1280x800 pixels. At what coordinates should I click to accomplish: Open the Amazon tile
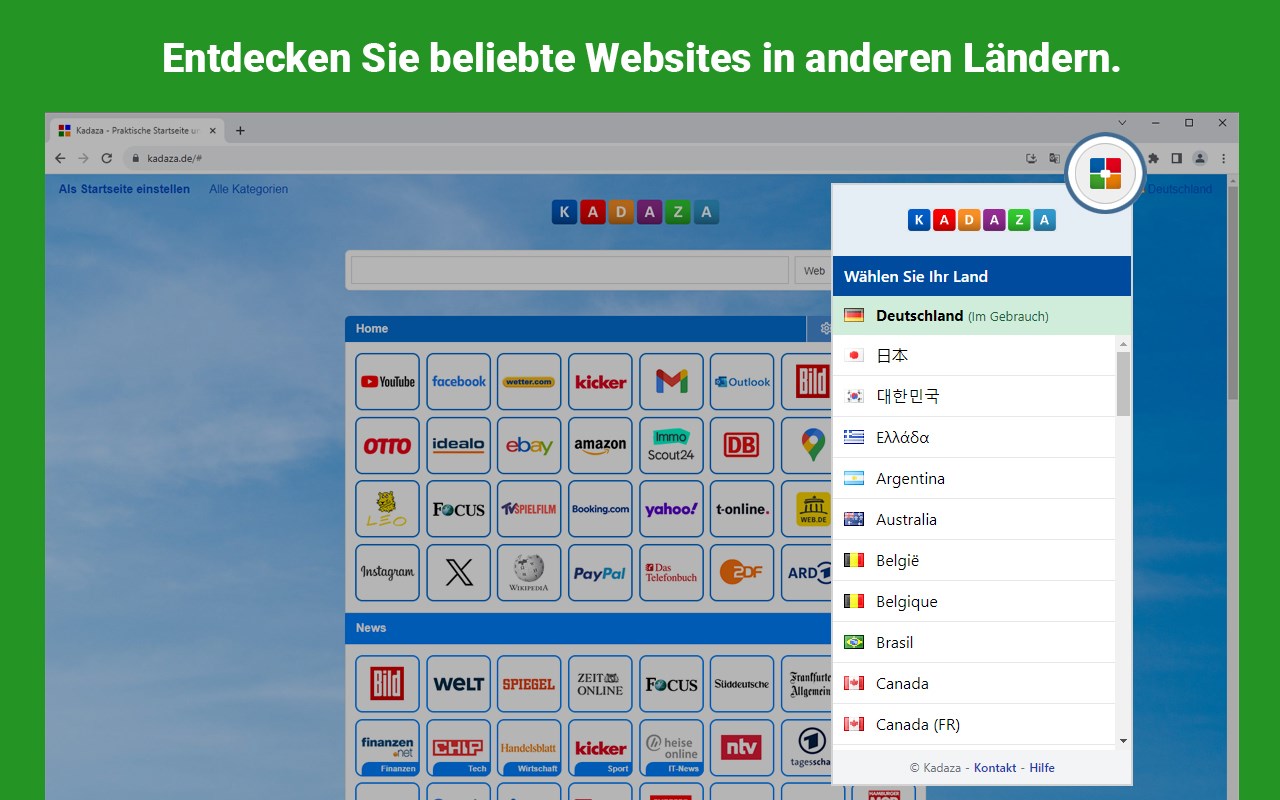click(600, 446)
